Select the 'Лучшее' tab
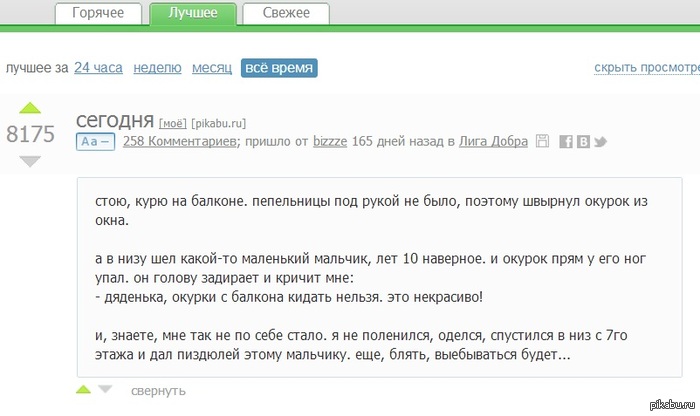700x416 pixels. [x=193, y=13]
